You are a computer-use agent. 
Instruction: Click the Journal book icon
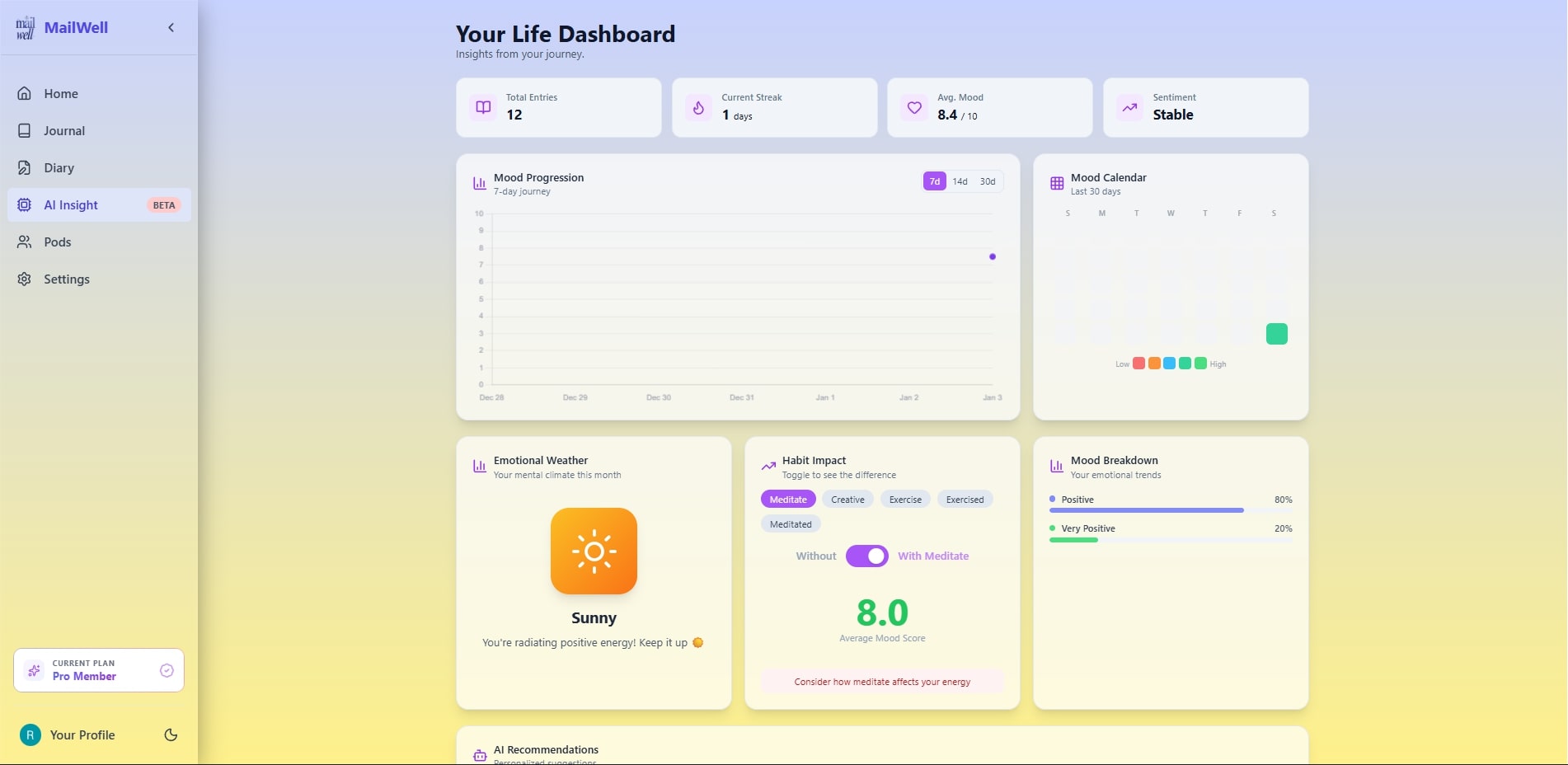25,131
